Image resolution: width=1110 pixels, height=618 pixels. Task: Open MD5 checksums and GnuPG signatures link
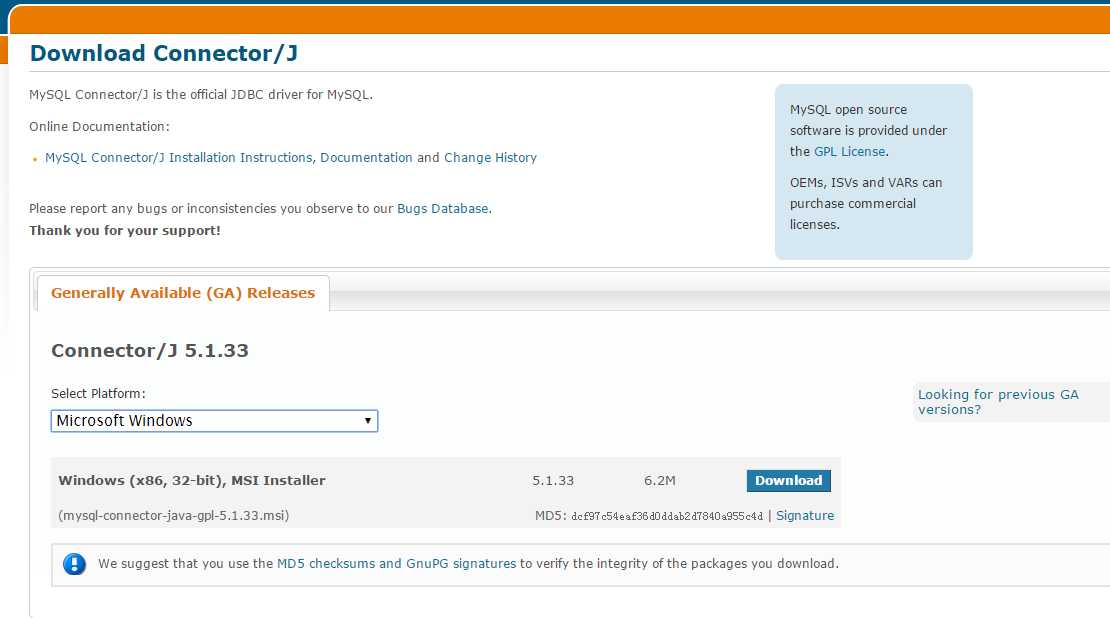(396, 564)
